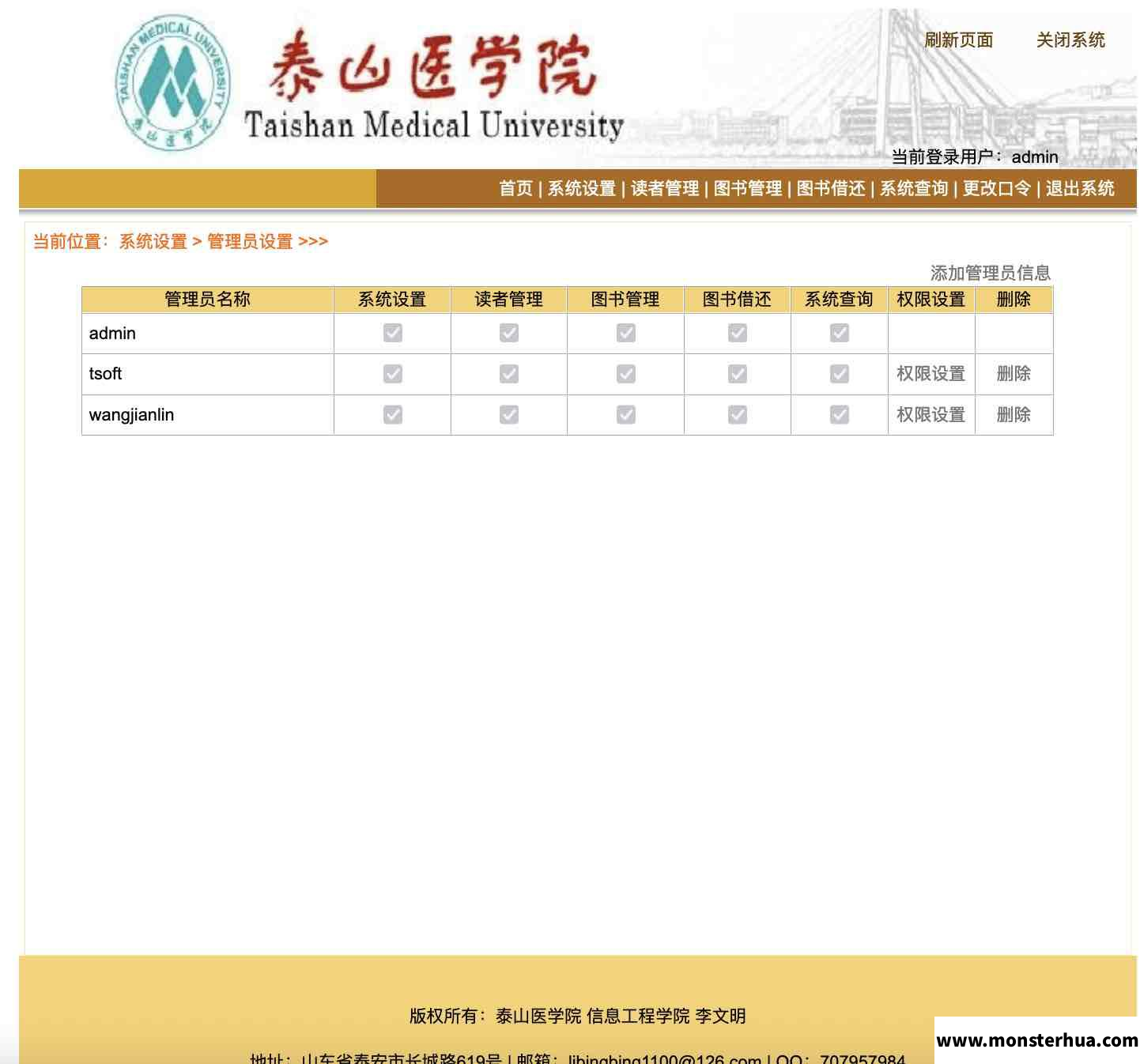Viewport: 1140px width, 1064px height.
Task: Click 添加管理员信息 link
Action: [x=991, y=273]
